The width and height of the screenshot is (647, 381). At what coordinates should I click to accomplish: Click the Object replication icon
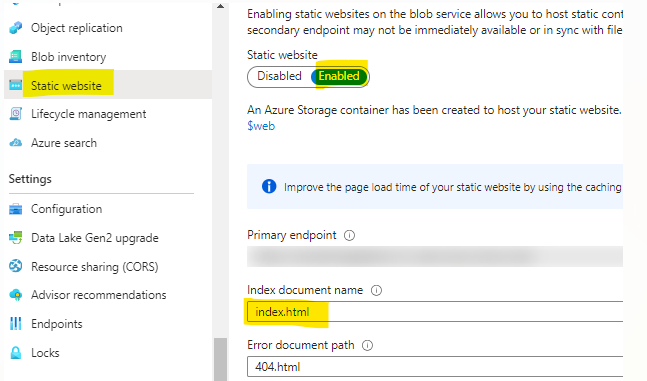coord(16,28)
